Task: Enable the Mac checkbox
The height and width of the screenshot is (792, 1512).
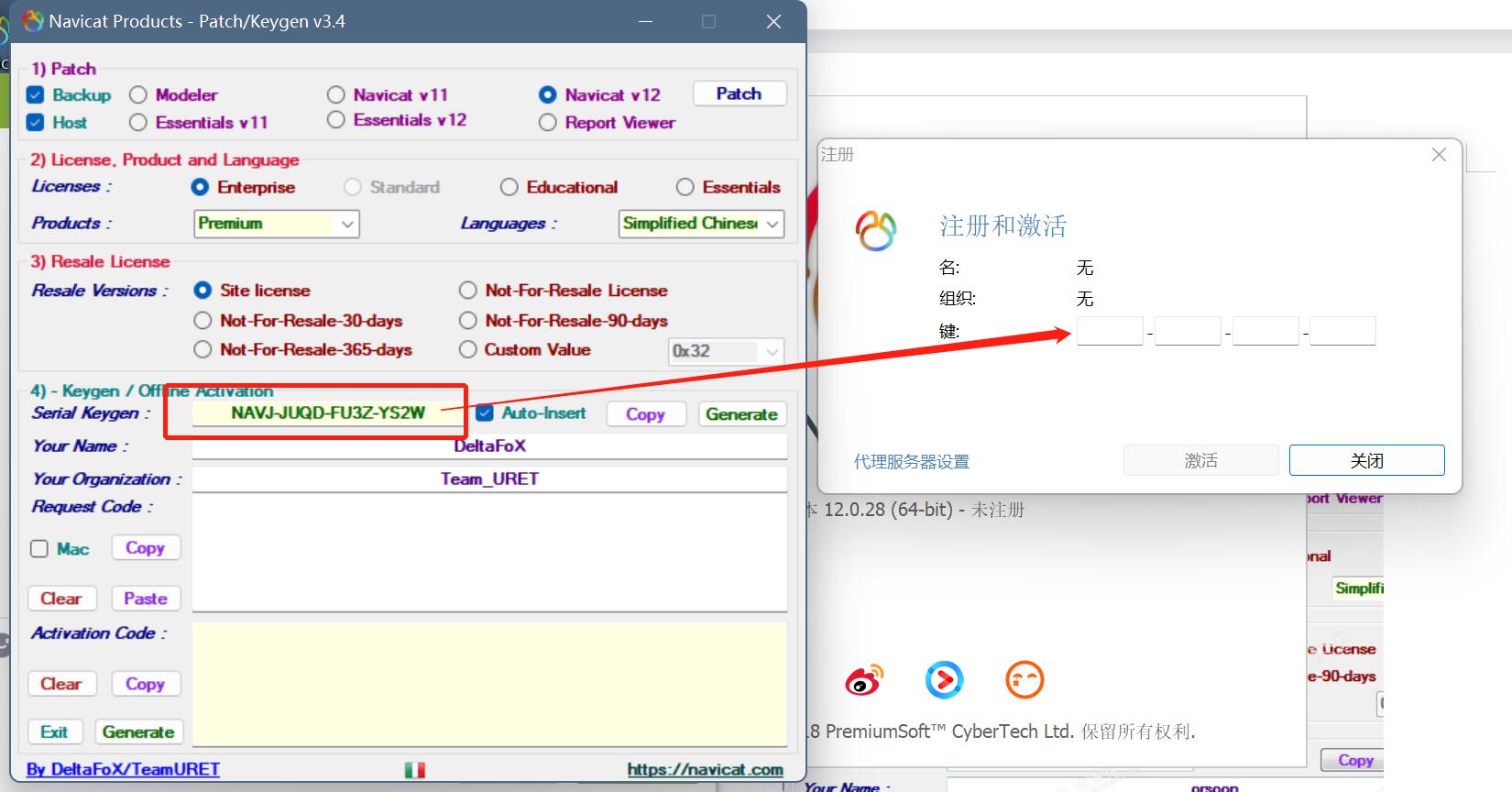Action: [x=39, y=549]
